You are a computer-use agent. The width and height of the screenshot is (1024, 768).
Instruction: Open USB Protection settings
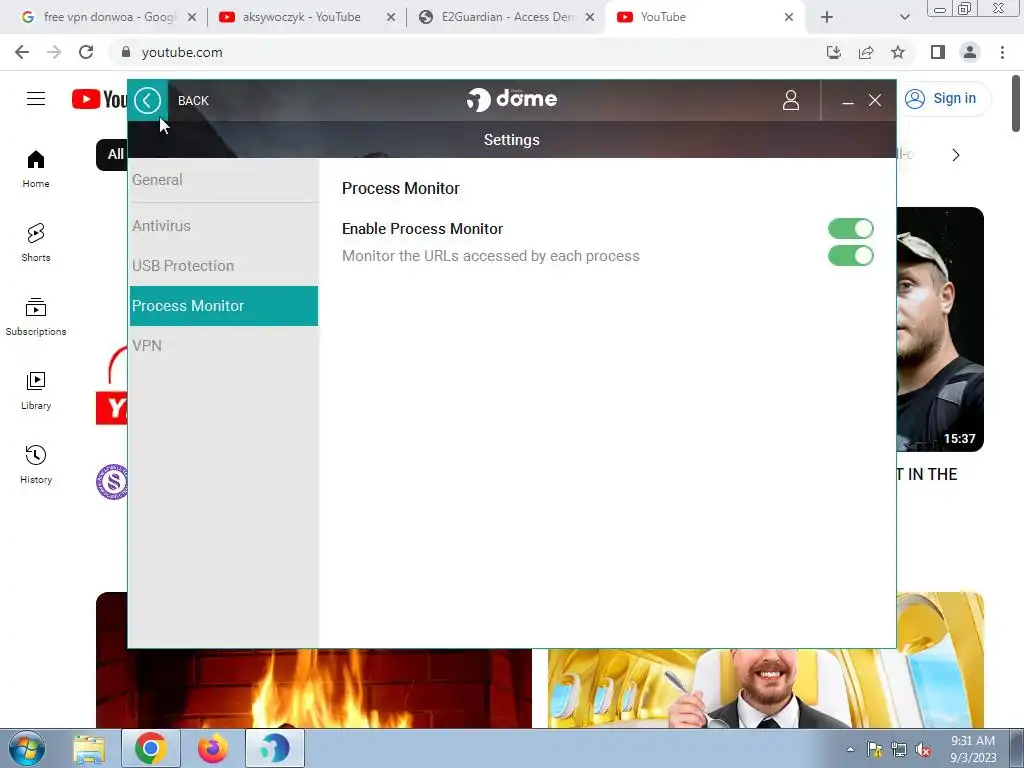coord(224,266)
